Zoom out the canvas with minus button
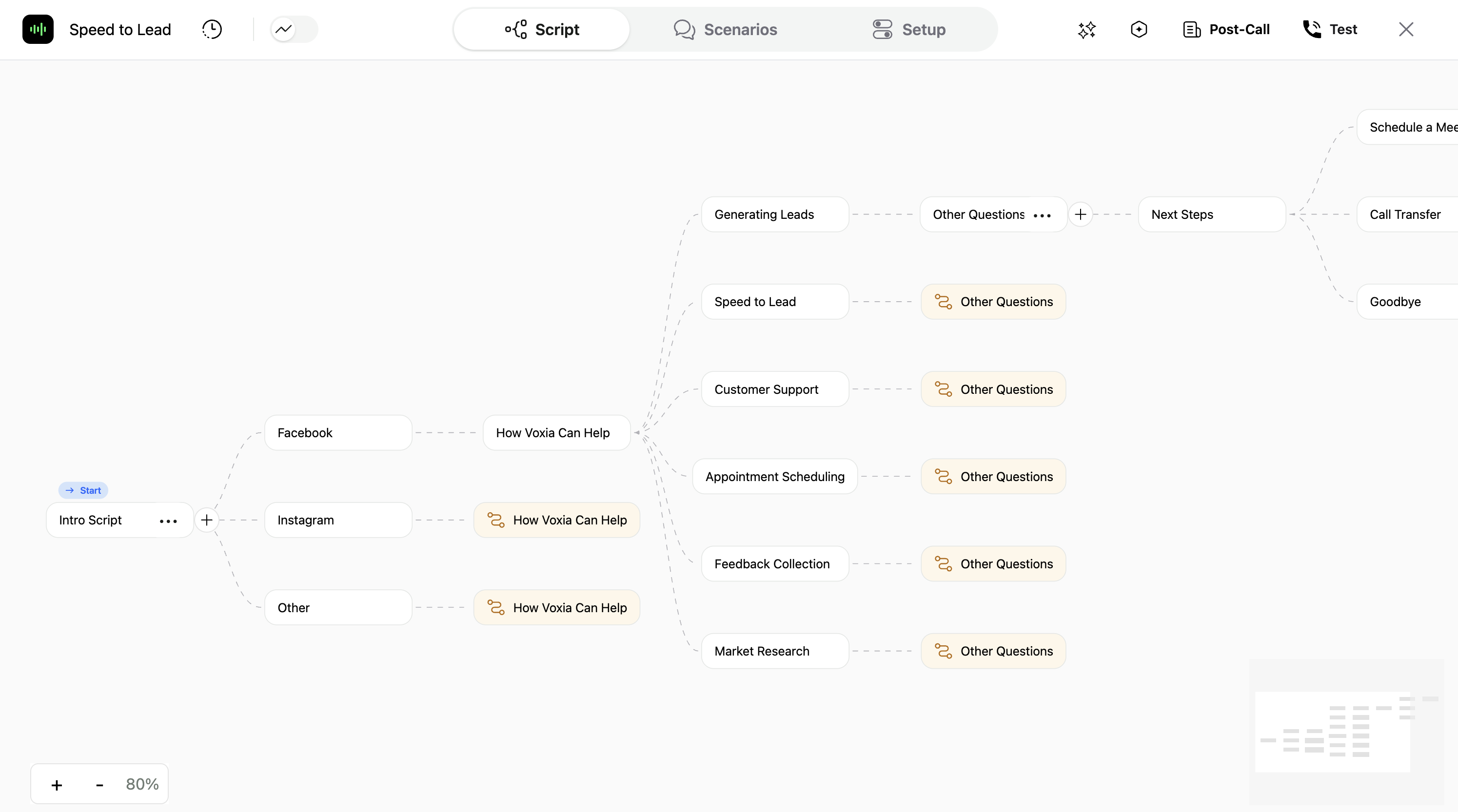This screenshot has height=812, width=1458. click(99, 785)
